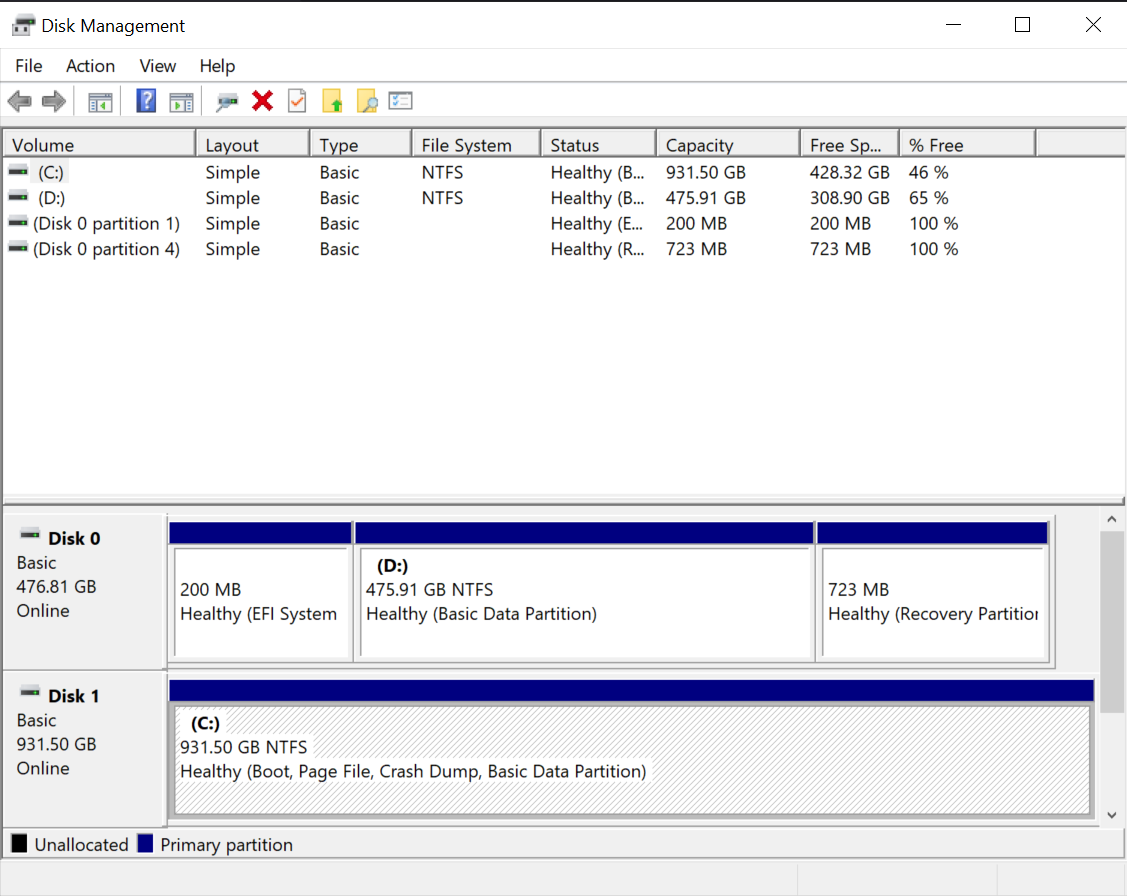Sort by the Free Space column header
The image size is (1127, 896).
click(x=850, y=144)
